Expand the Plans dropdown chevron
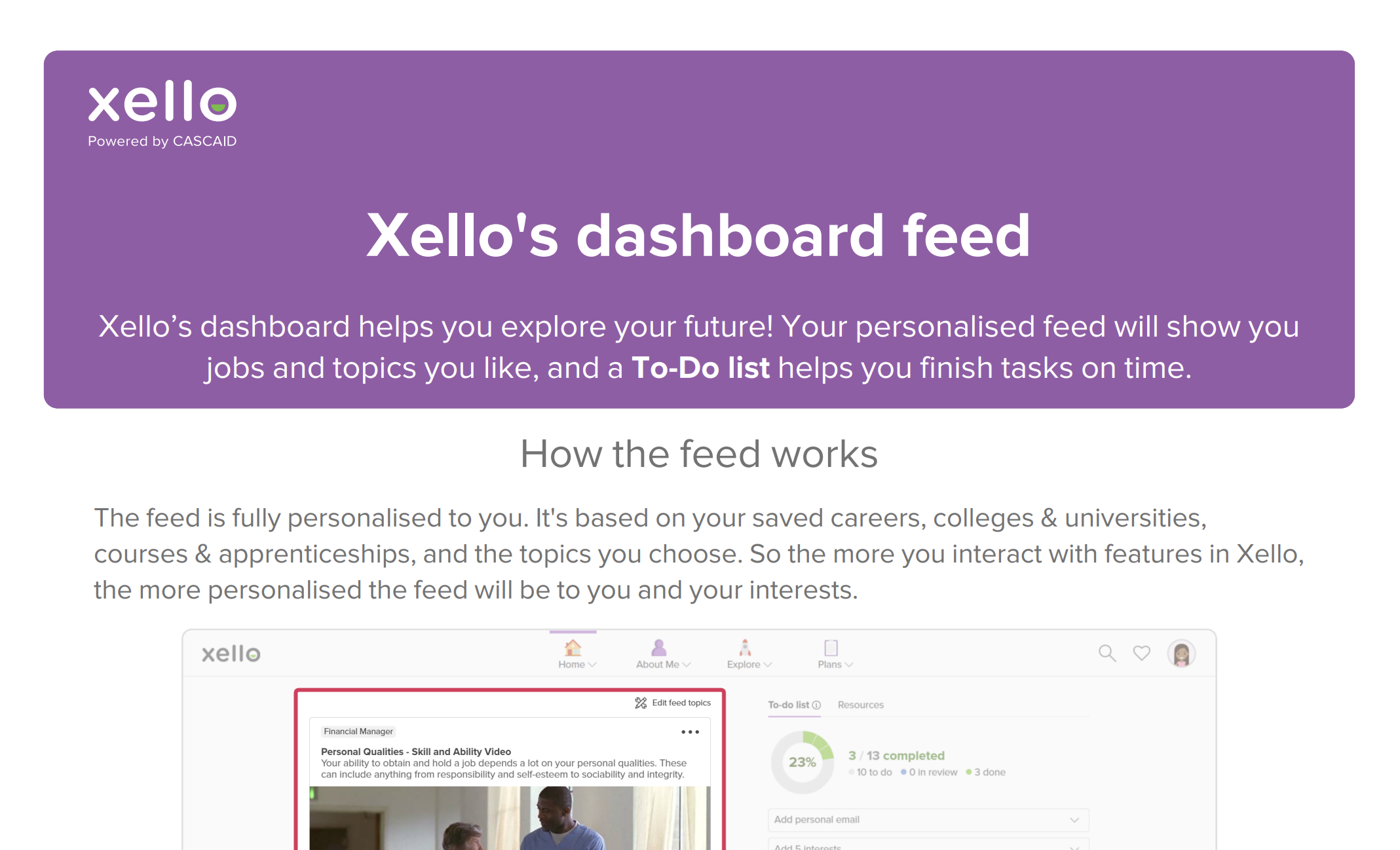Viewport: 1400px width, 850px height. 849,665
